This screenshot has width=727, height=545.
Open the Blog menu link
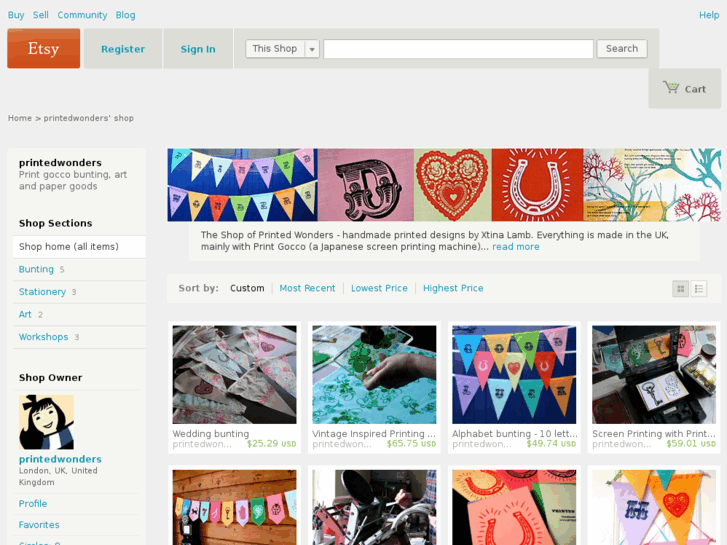[x=125, y=15]
